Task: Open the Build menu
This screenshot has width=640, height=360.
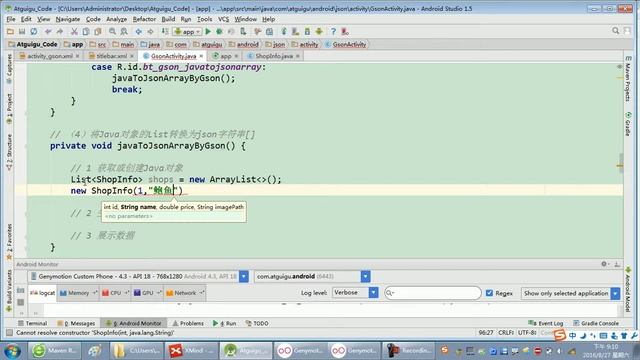Action: (168, 19)
